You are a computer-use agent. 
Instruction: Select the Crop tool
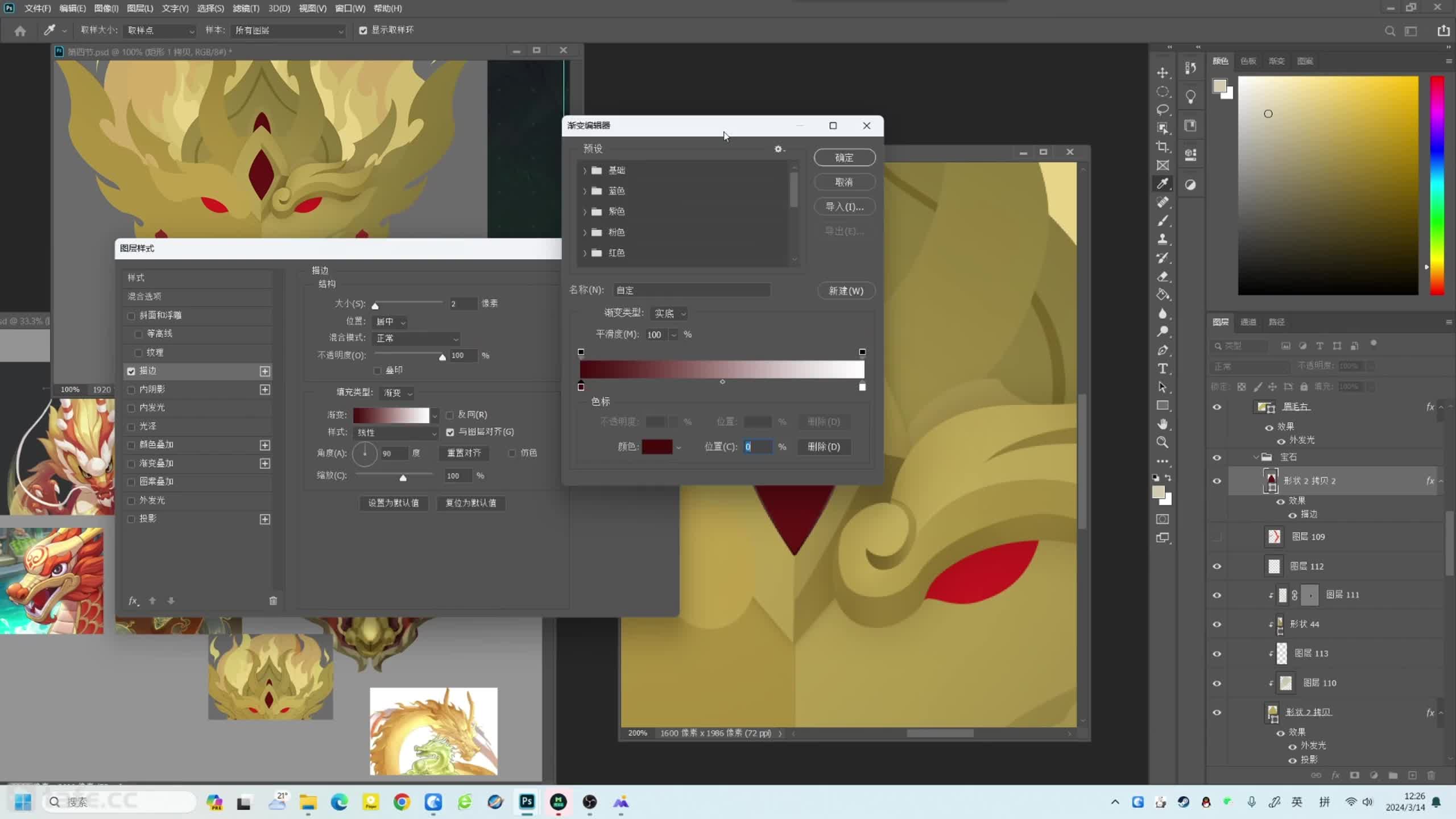pos(1163,147)
